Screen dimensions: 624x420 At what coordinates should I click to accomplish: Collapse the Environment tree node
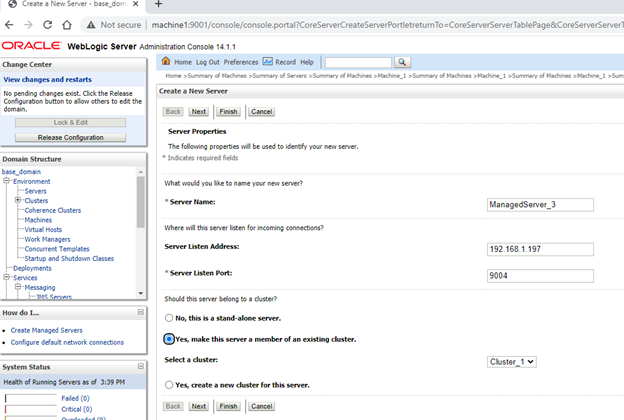click(6, 181)
